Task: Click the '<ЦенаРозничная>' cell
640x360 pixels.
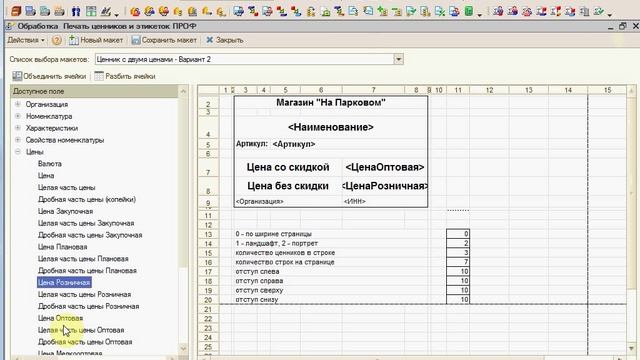Action: [385, 186]
